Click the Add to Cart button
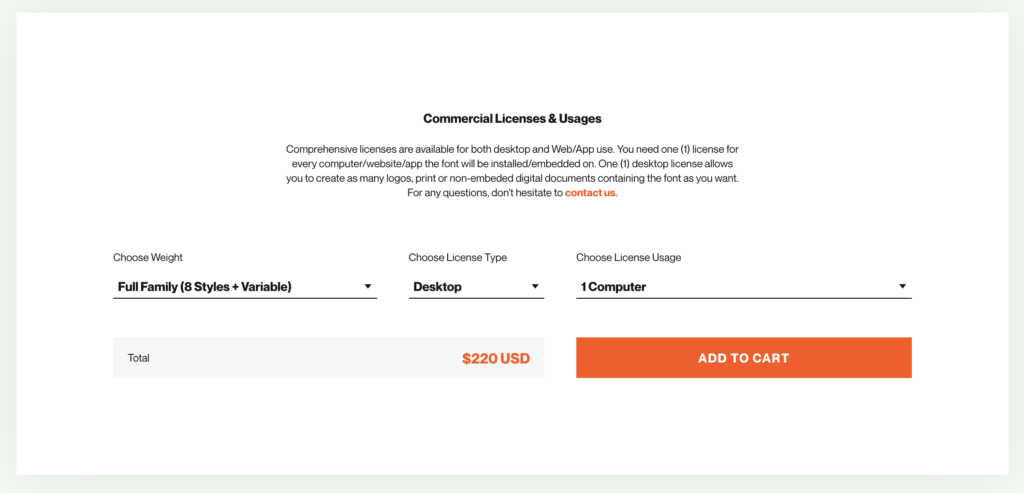 coord(743,358)
